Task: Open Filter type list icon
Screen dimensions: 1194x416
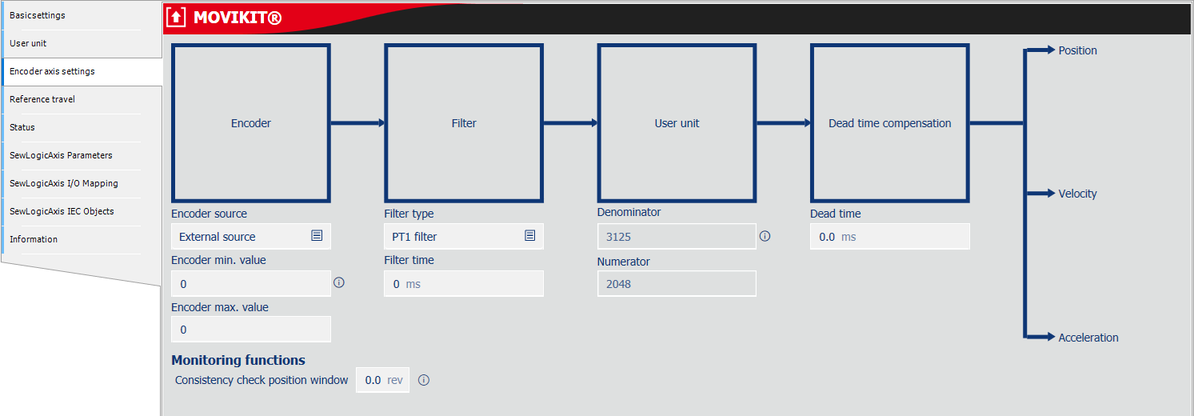Action: (x=530, y=236)
